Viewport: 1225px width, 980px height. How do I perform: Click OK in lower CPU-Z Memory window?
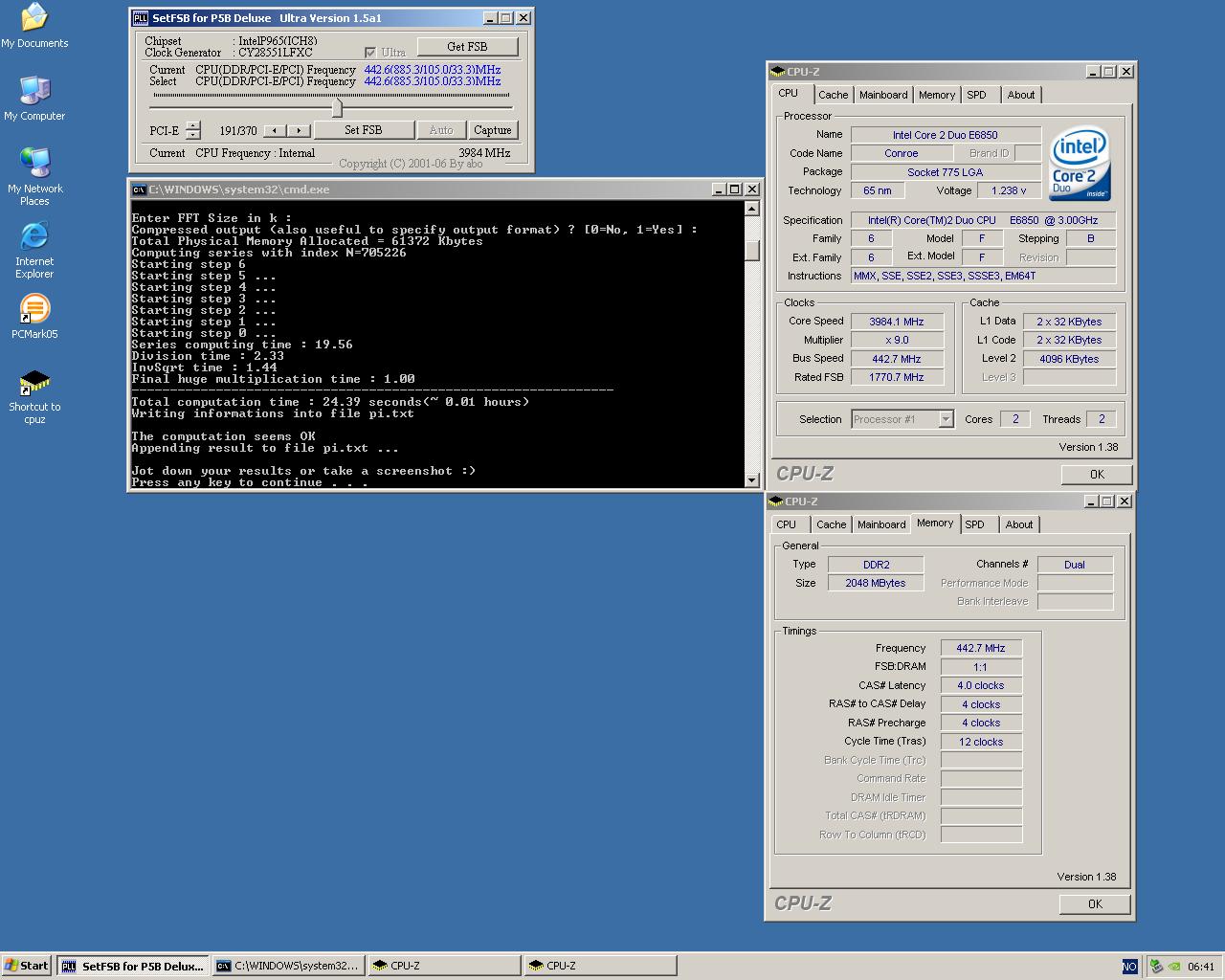[x=1095, y=903]
